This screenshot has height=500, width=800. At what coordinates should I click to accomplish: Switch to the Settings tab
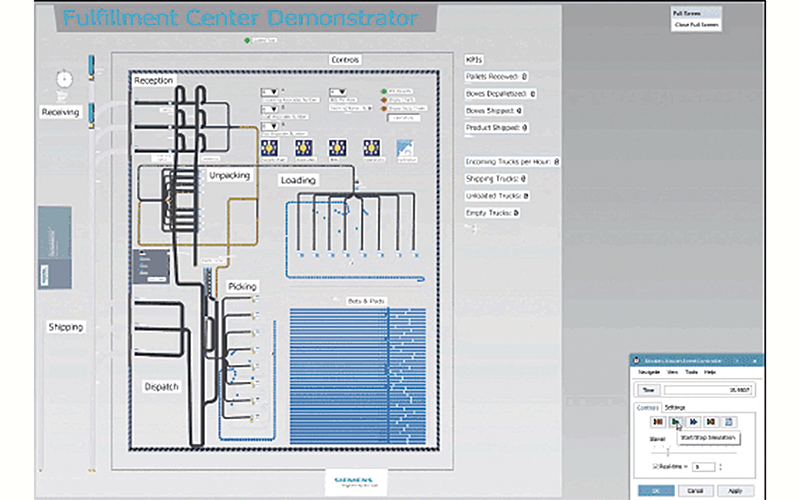[675, 407]
